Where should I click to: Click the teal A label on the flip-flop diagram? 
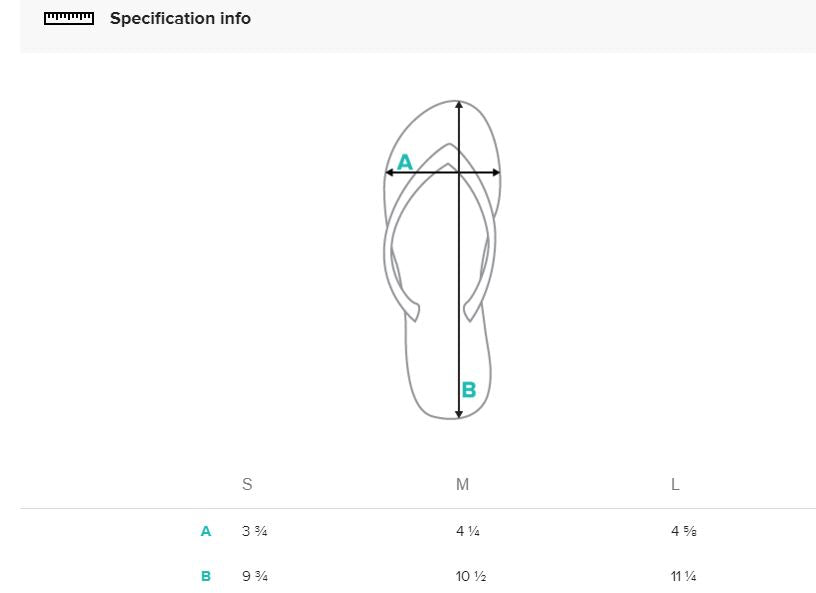(405, 162)
